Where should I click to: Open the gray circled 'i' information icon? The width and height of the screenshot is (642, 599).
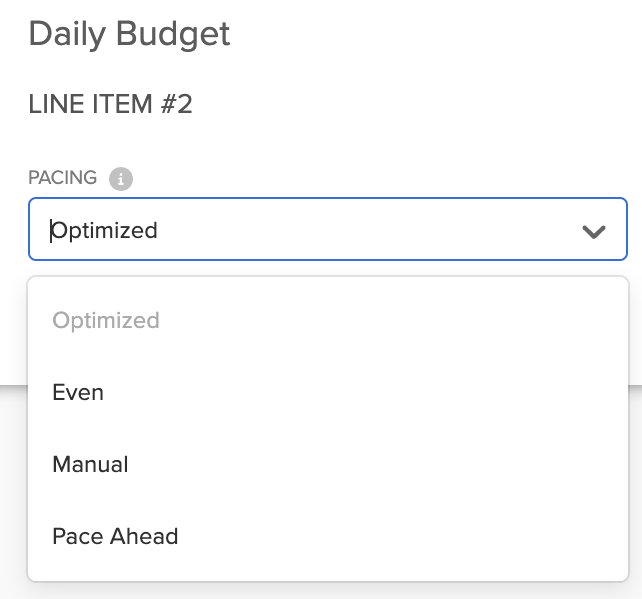pyautogui.click(x=121, y=179)
